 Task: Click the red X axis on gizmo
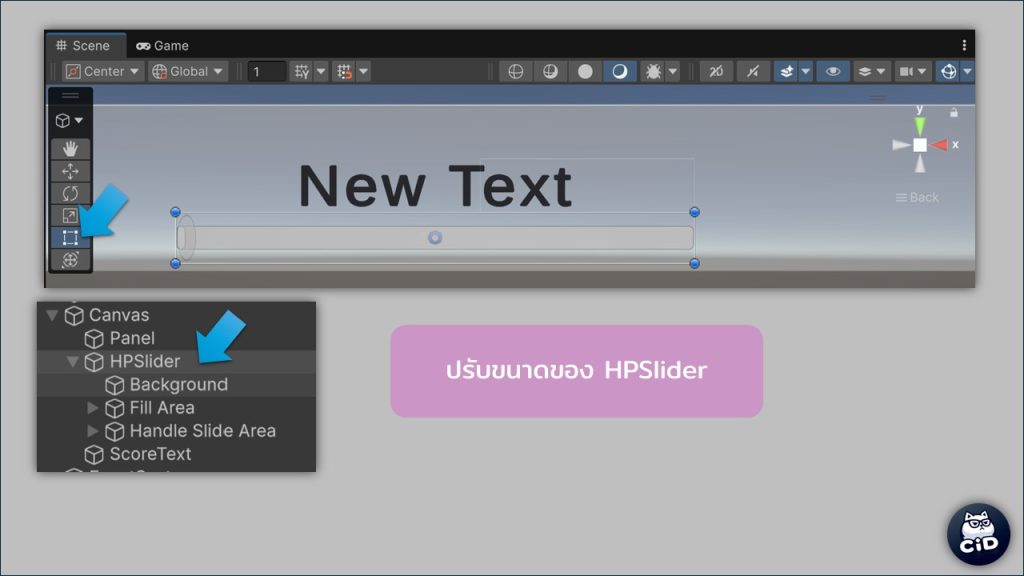[940, 145]
